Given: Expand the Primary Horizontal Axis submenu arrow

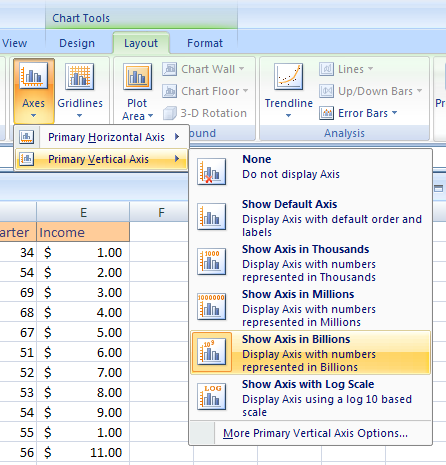Looking at the screenshot, I should coord(177,137).
